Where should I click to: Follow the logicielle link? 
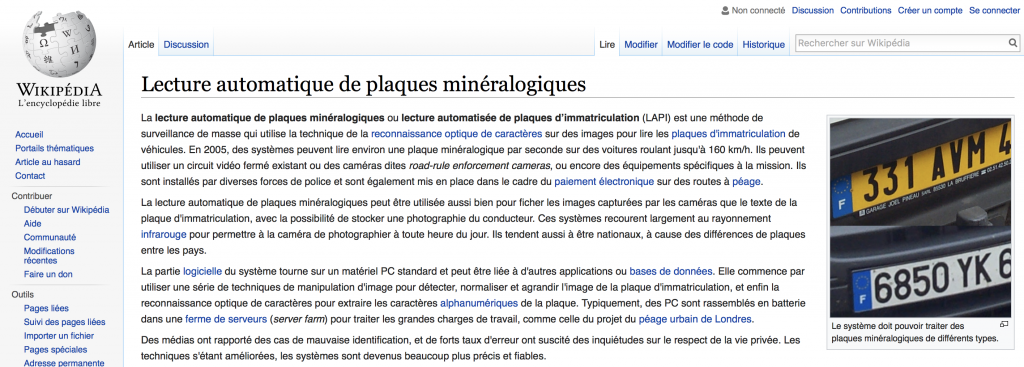point(202,271)
